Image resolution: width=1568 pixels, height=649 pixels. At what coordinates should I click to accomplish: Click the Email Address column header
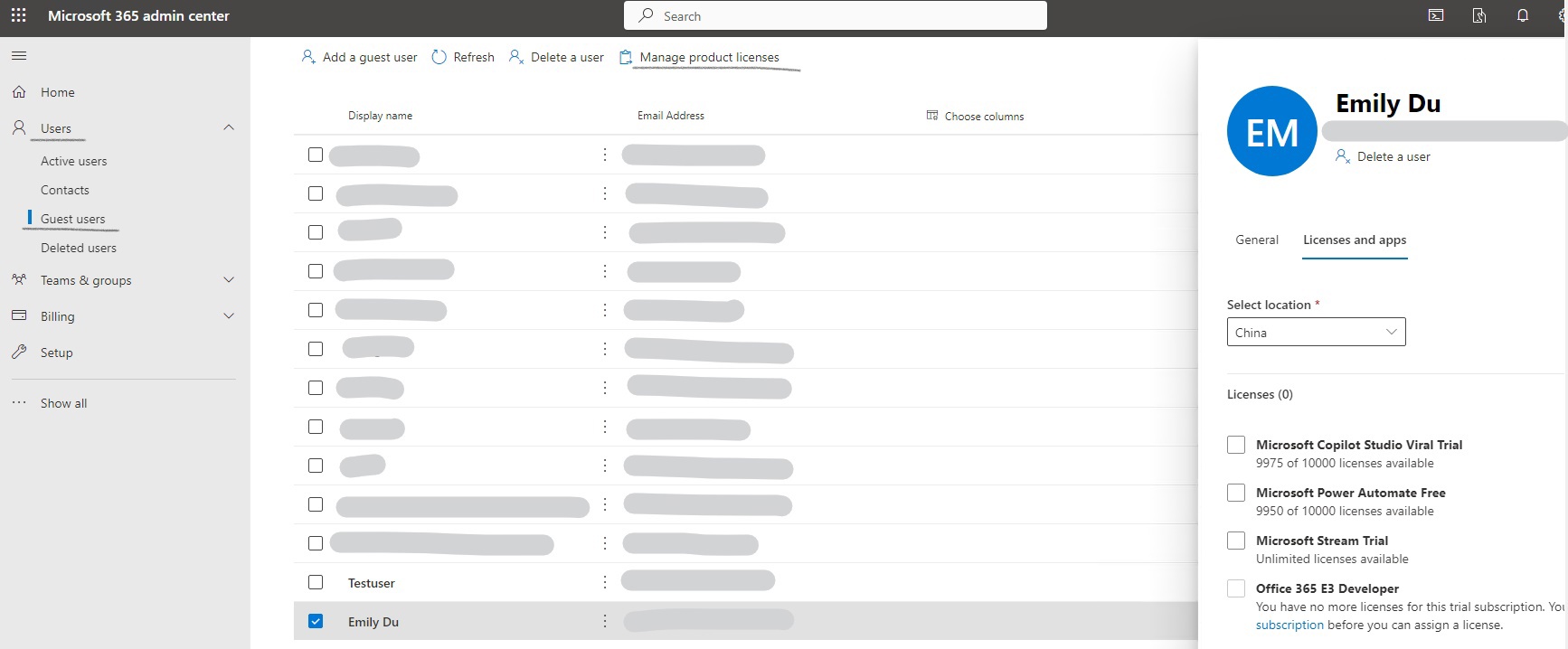[x=671, y=116]
